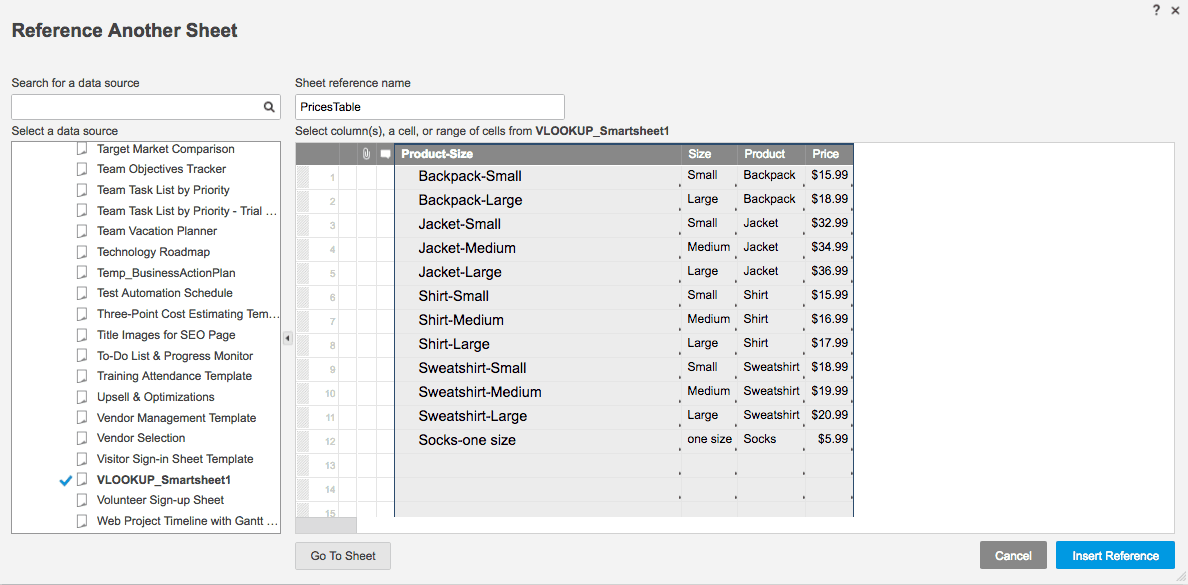Click the Sheet reference name field

430,107
